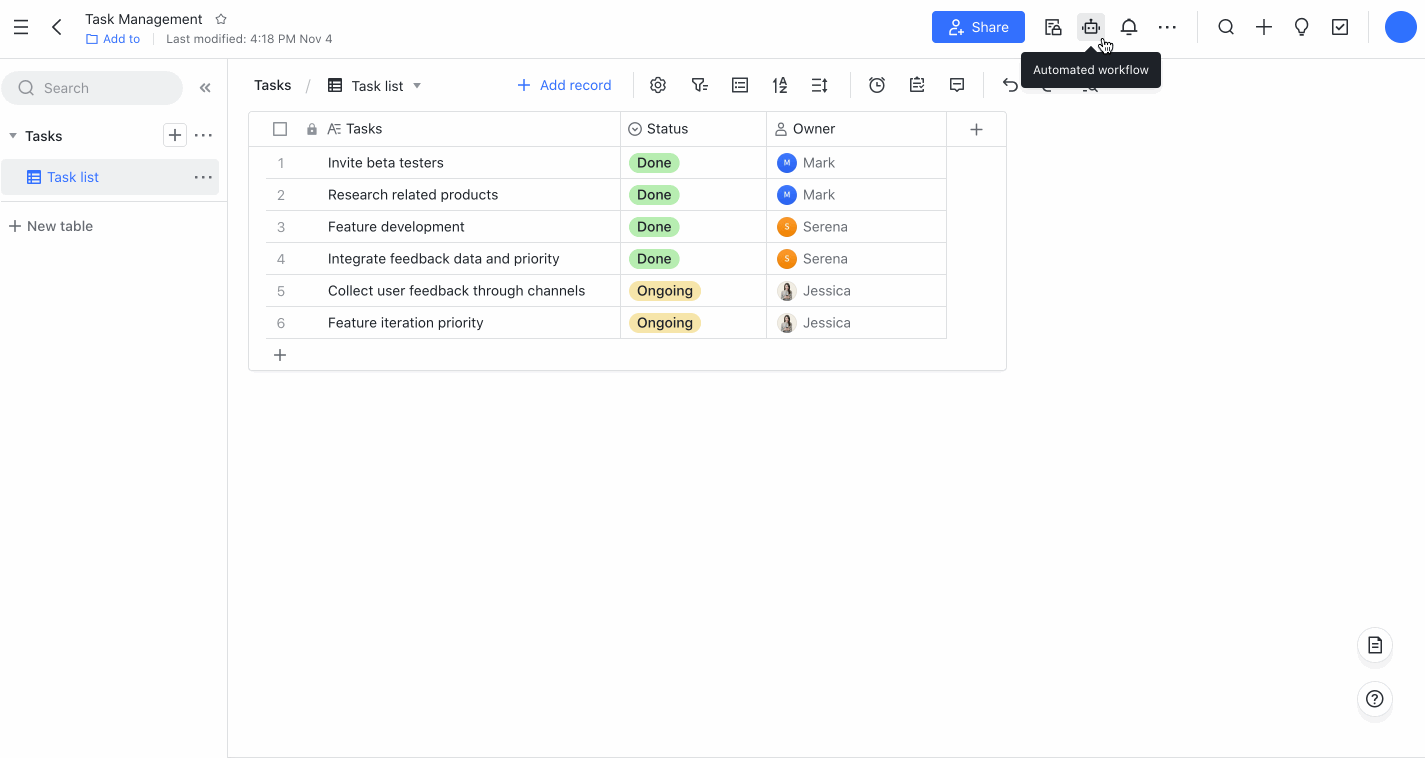Click the undo icon
Screen dimensions: 1425x758
(x=1010, y=85)
